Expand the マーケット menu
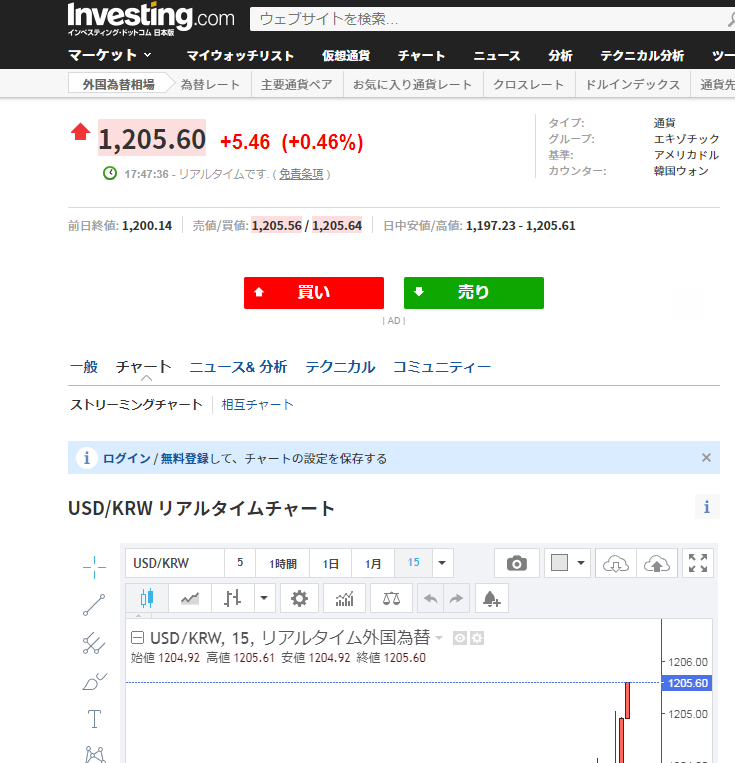The width and height of the screenshot is (735, 763). tap(110, 55)
